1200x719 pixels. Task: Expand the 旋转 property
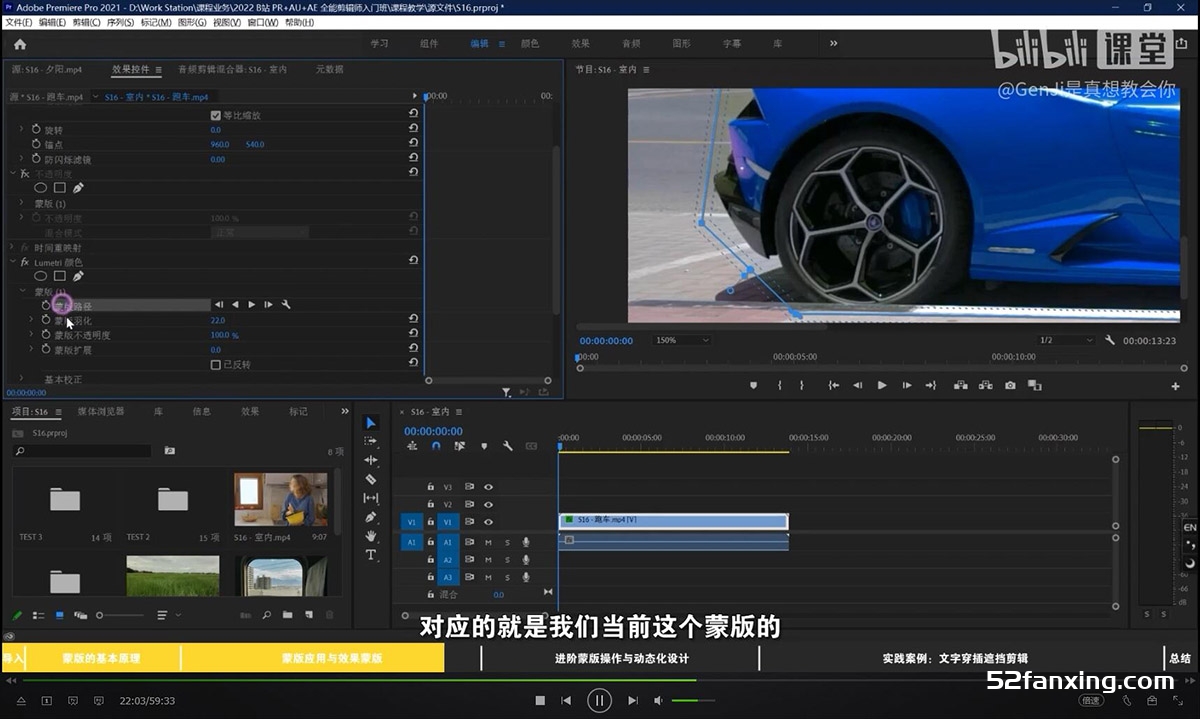(x=22, y=130)
